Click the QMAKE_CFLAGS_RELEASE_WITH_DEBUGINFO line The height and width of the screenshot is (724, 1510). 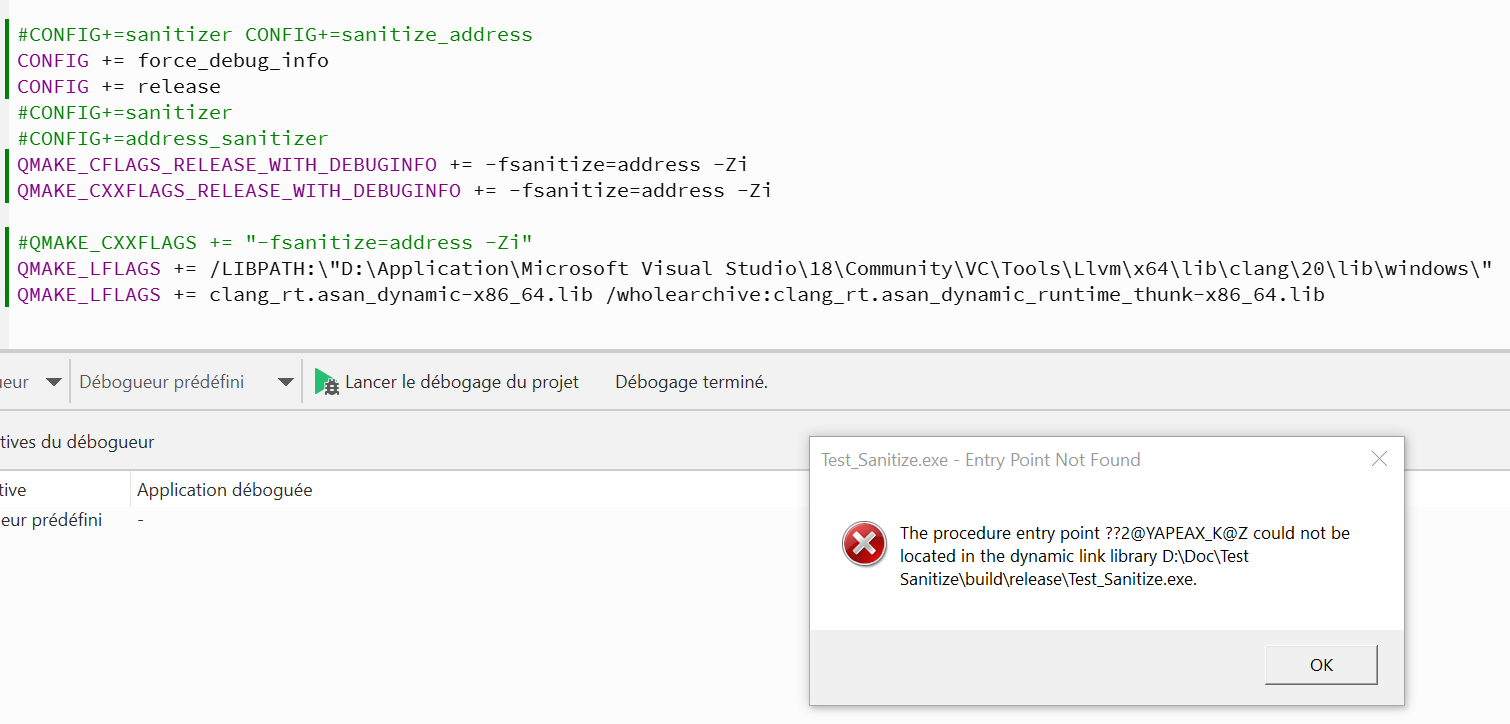click(x=382, y=165)
